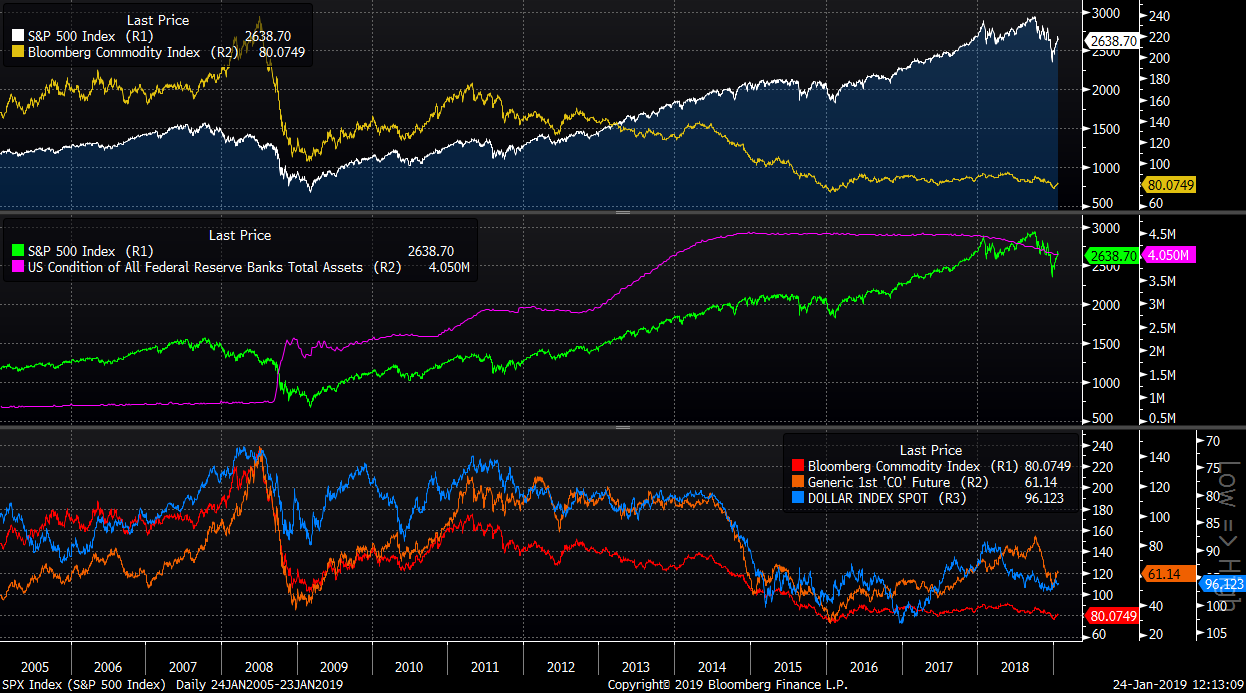This screenshot has height=693, width=1246.
Task: Click the green S&P 500 Index legend swatch
Action: (17, 252)
